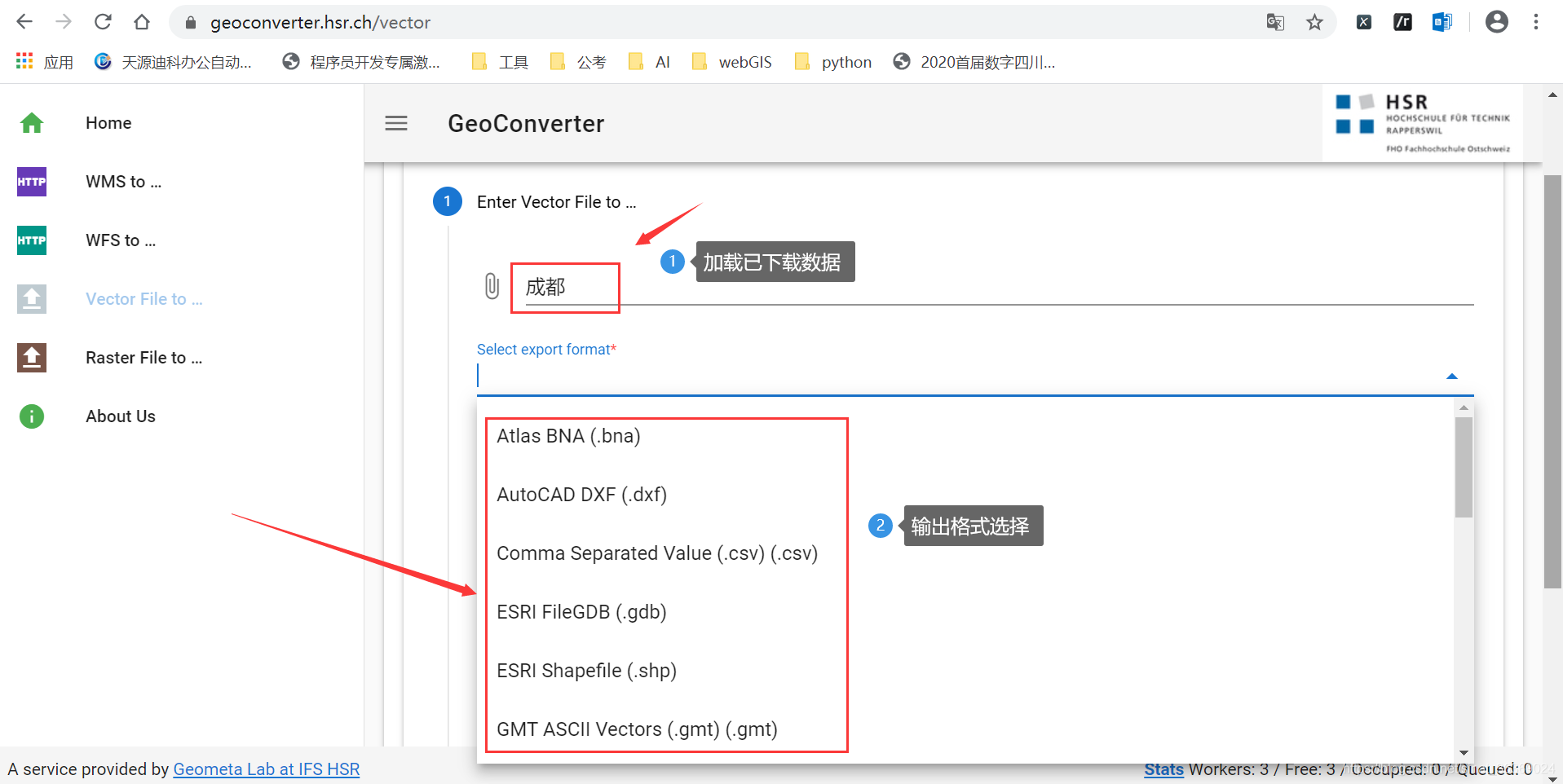Click the dropdown list scrollbar thumb
The image size is (1563, 784).
1464,467
